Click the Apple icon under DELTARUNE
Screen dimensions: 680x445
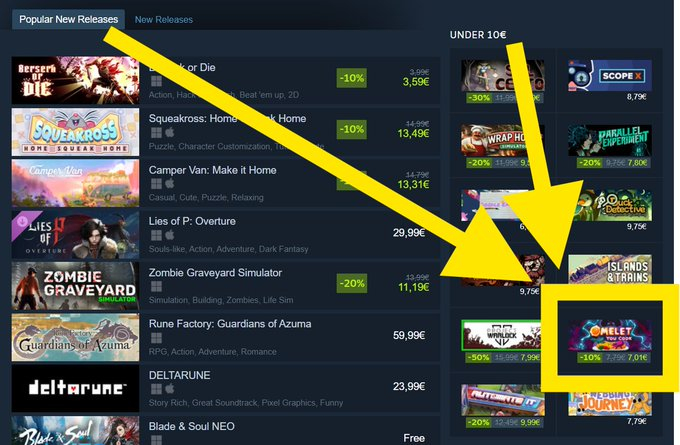tap(170, 389)
